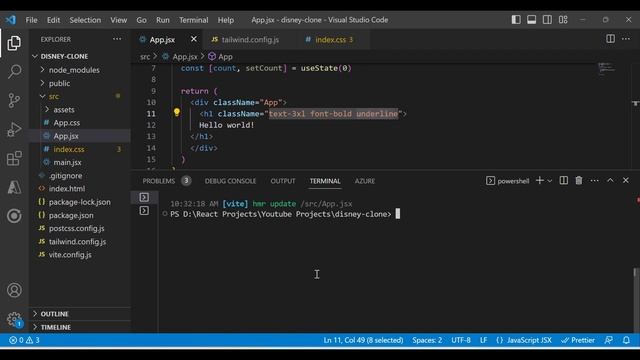Click Prettier in the status bar
The image size is (640, 360).
click(x=578, y=340)
